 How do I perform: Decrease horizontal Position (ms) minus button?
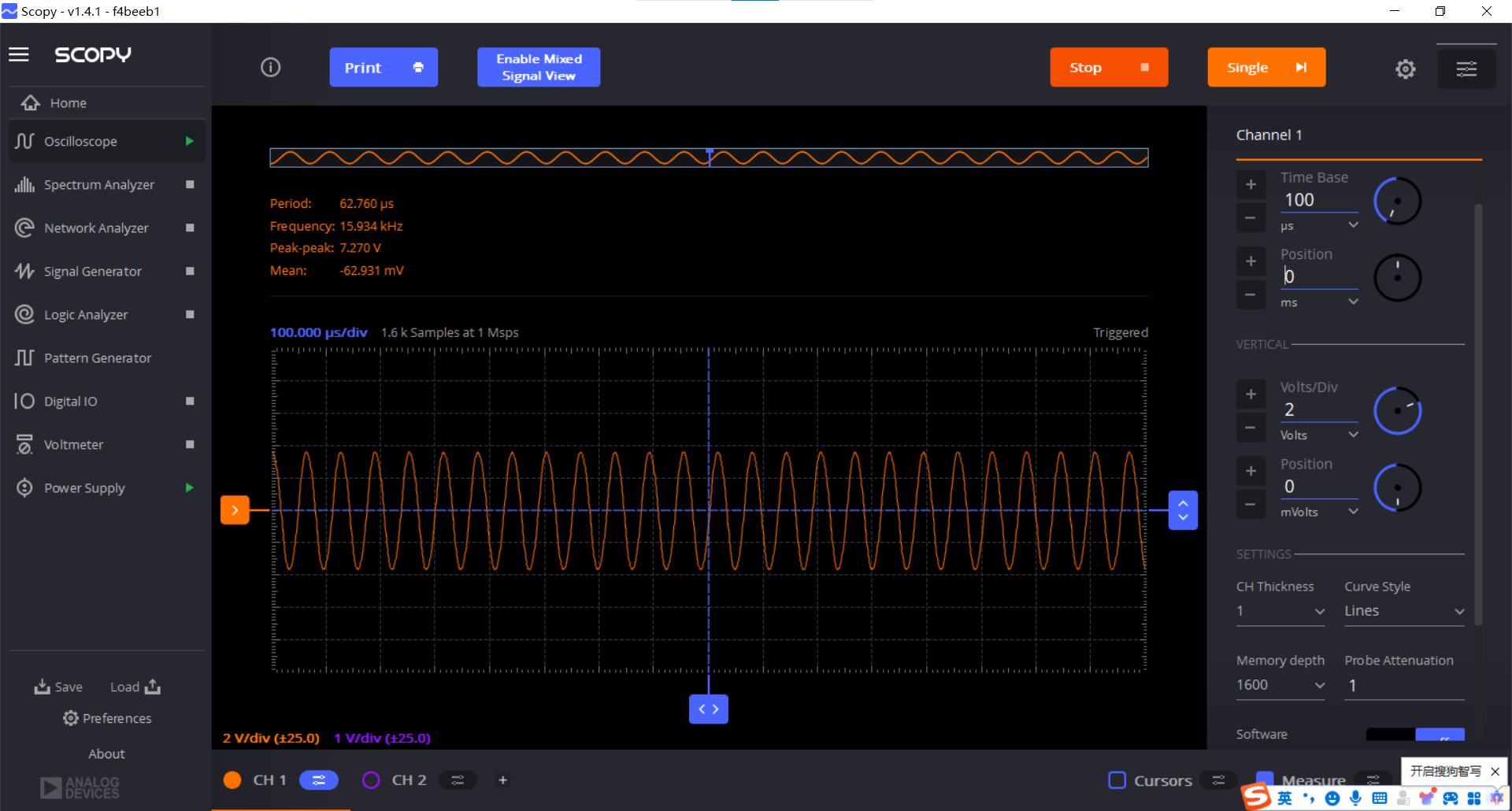[x=1251, y=294]
